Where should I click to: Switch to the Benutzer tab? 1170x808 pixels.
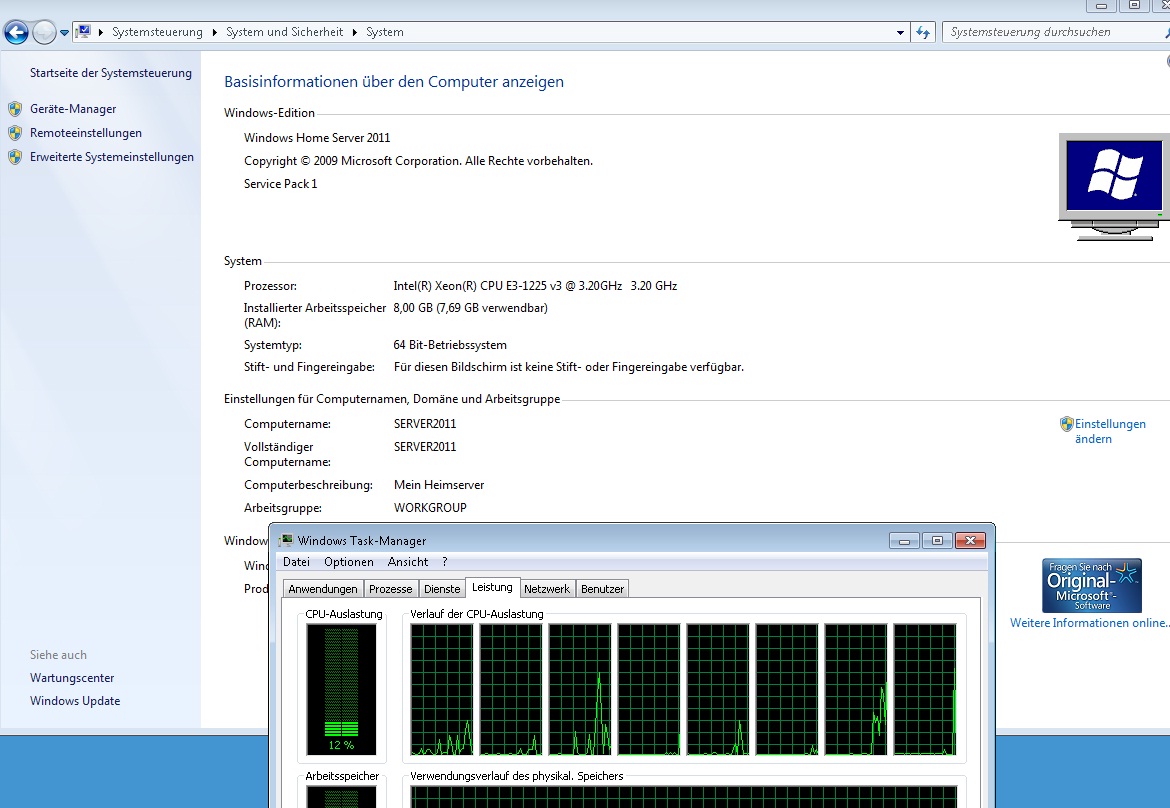pyautogui.click(x=602, y=589)
